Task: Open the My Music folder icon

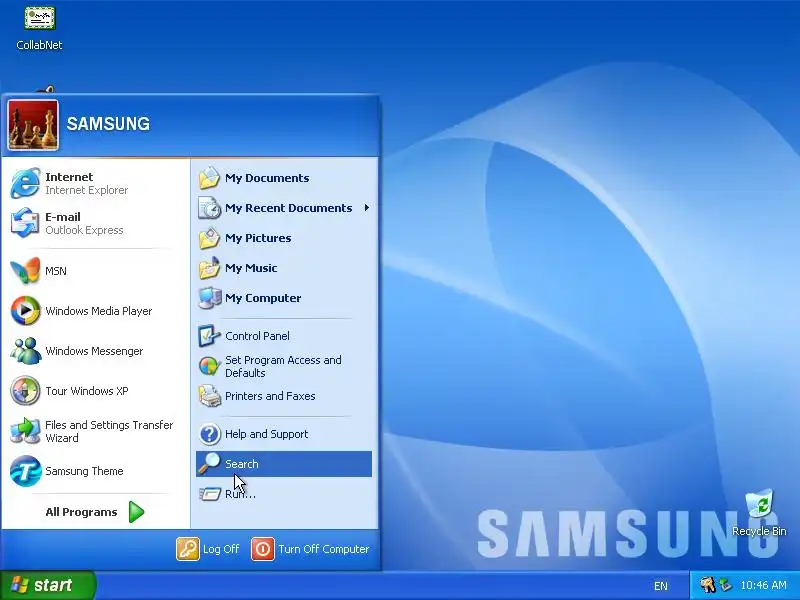Action: [x=209, y=268]
